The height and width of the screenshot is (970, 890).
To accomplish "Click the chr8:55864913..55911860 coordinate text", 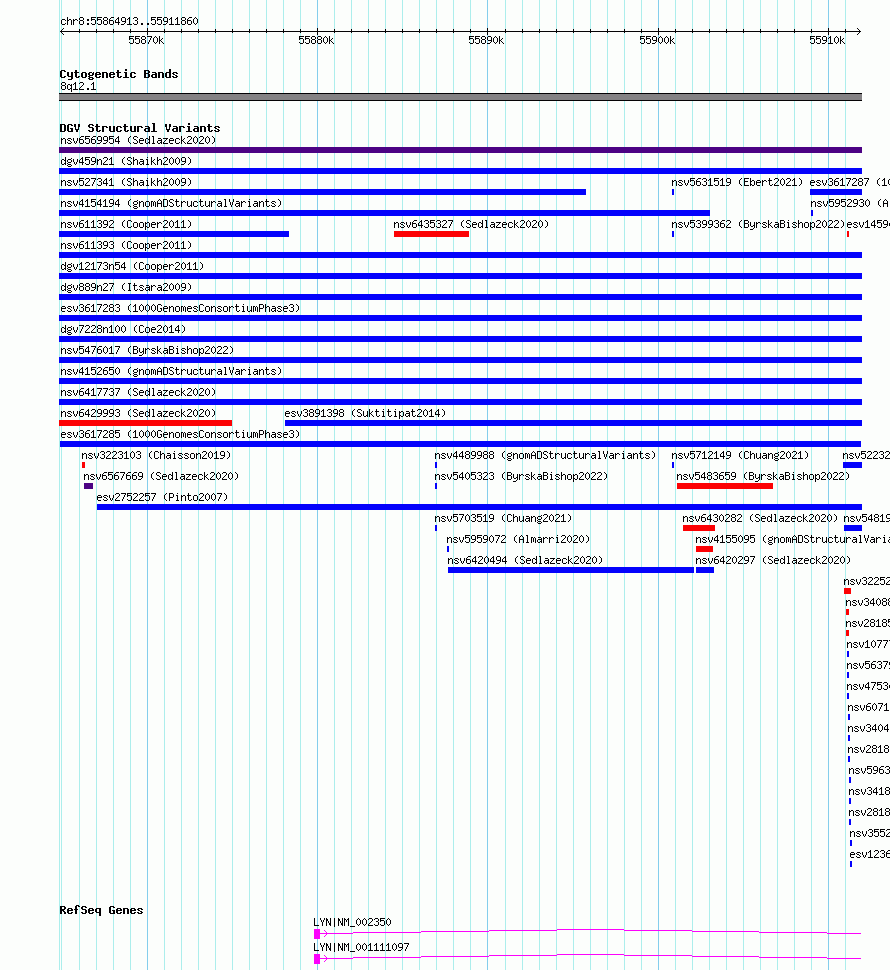I will point(129,22).
